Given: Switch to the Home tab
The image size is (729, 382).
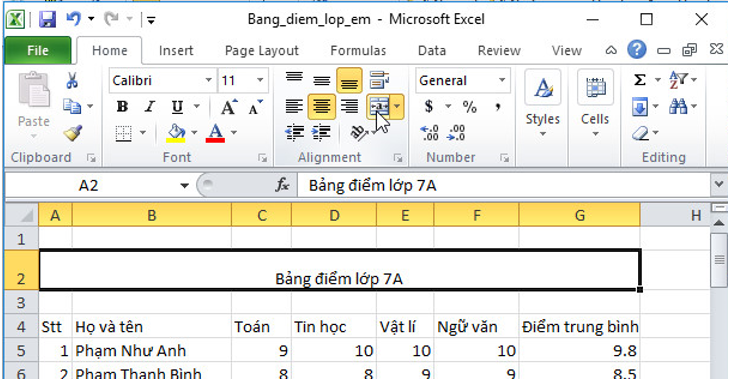Looking at the screenshot, I should [109, 50].
